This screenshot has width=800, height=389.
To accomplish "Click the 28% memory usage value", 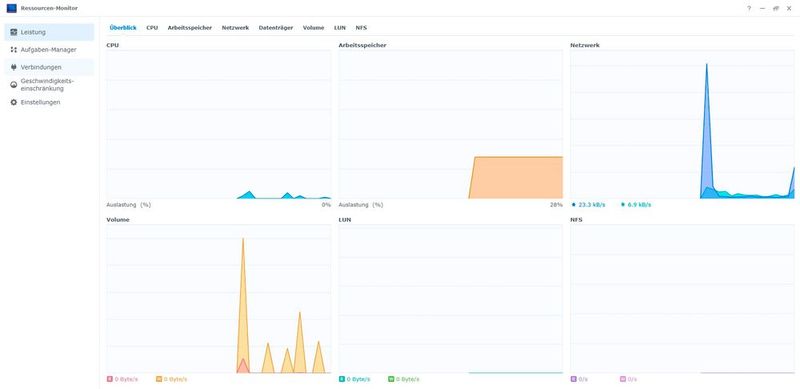I will [557, 205].
